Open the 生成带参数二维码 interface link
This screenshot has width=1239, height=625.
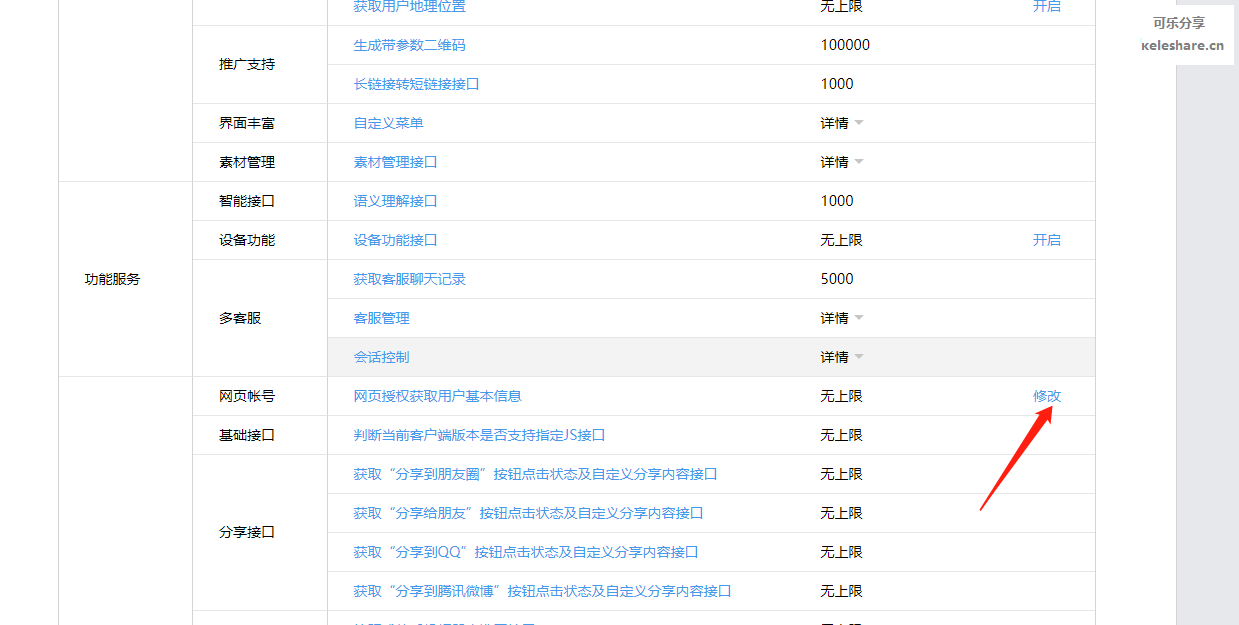click(409, 45)
